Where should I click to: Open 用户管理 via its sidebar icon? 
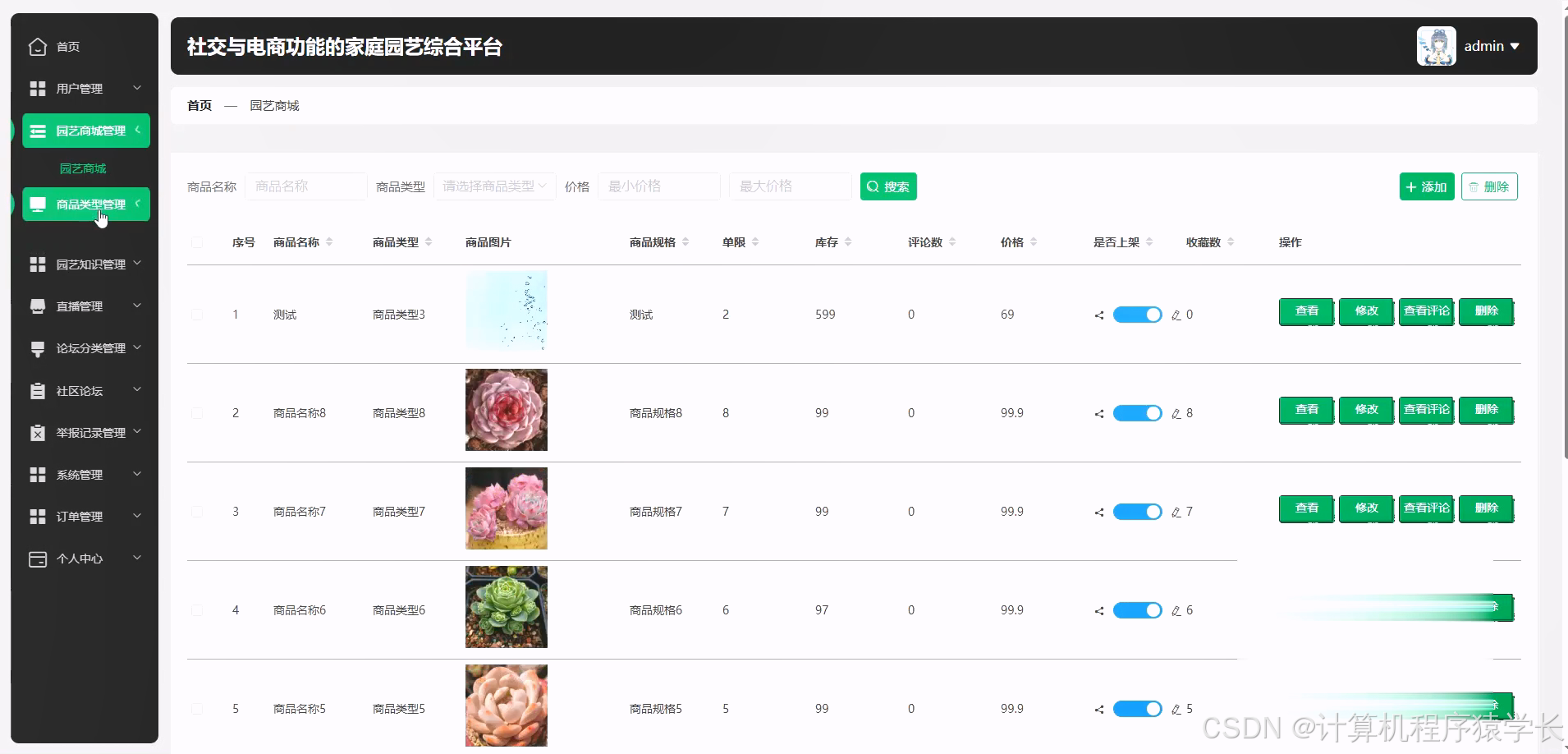pos(38,88)
